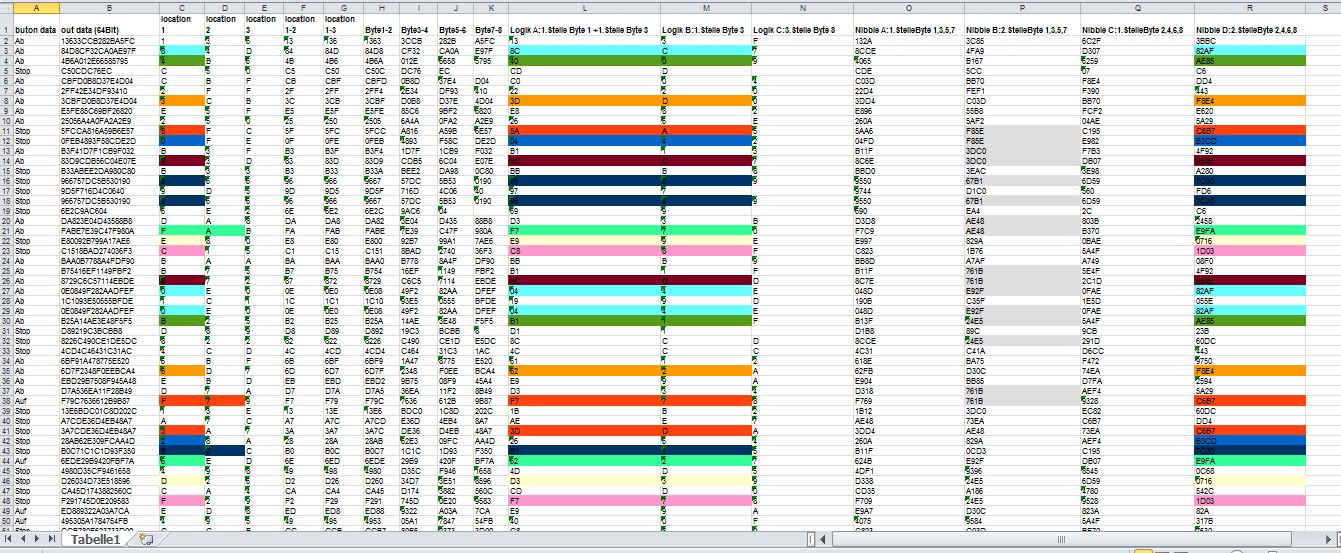This screenshot has height=553, width=1341.
Task: Insert a new worksheet via tab icon
Action: [146, 540]
